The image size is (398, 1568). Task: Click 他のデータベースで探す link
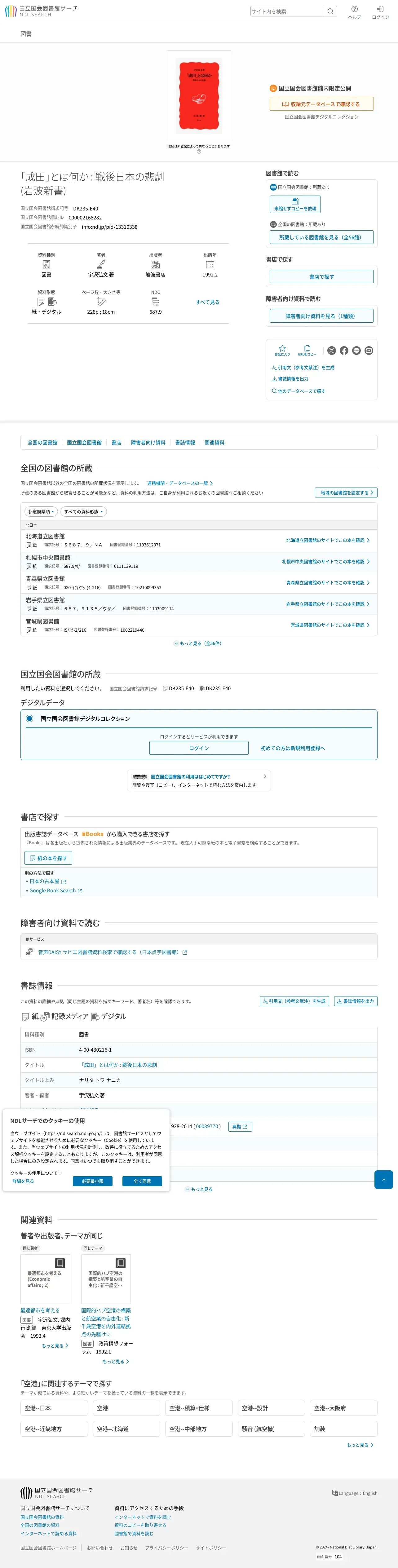pyautogui.click(x=298, y=391)
